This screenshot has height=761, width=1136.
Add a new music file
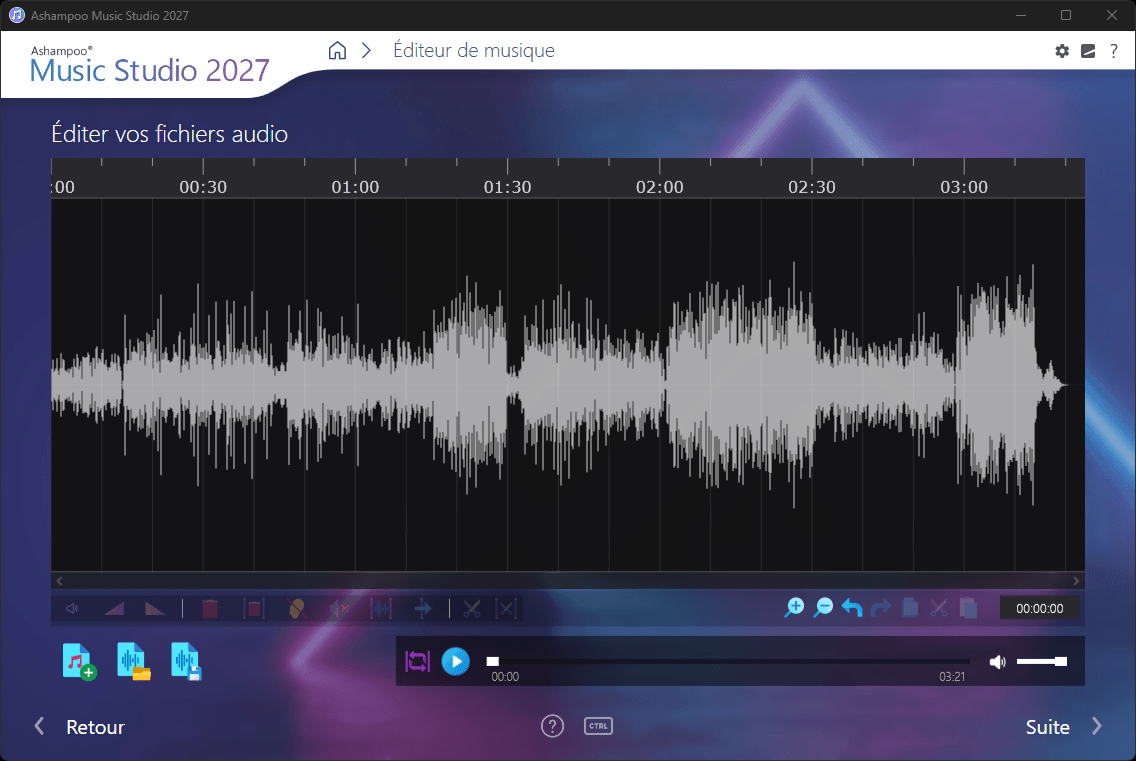(x=79, y=661)
